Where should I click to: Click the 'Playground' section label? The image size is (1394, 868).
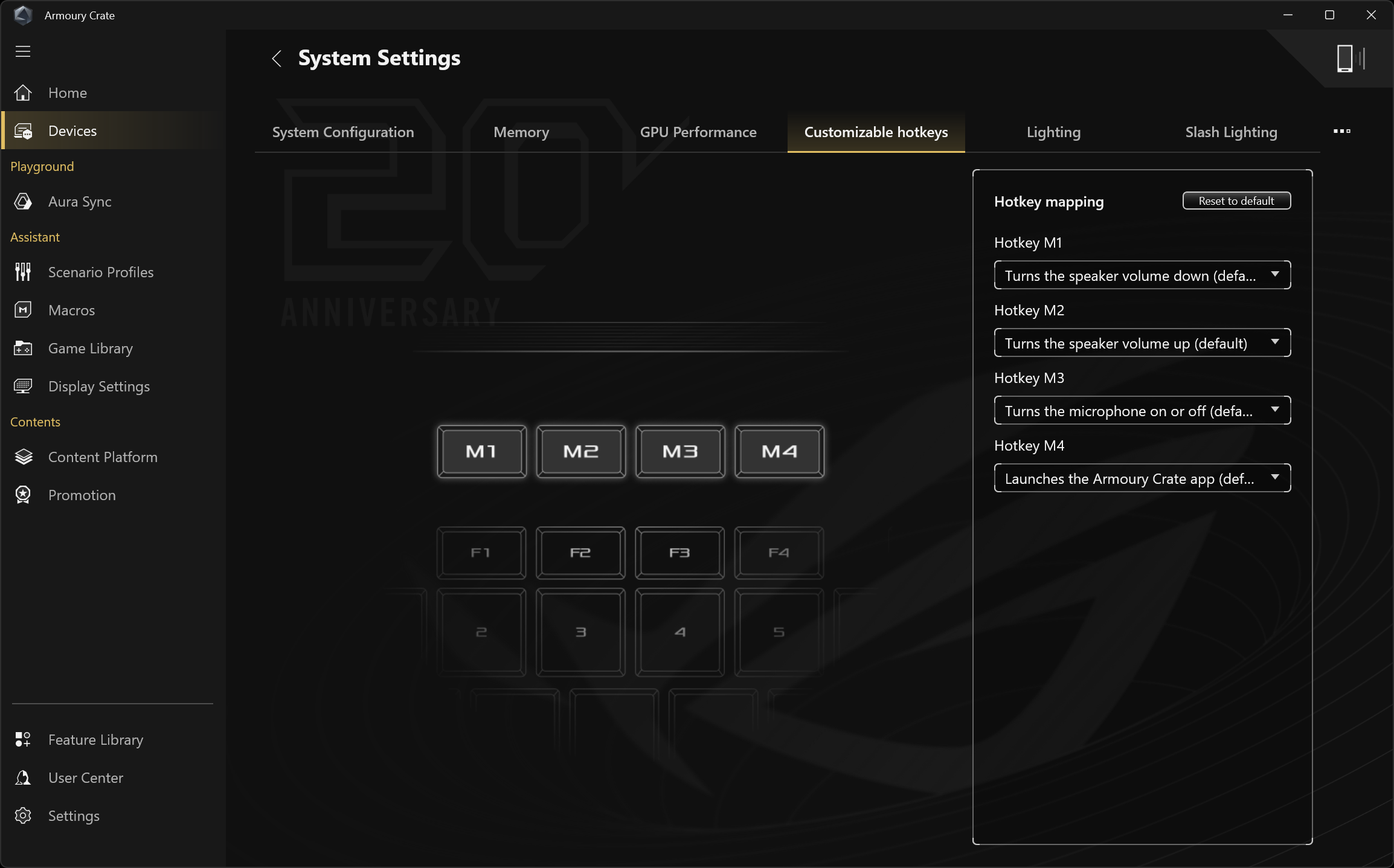coord(42,167)
